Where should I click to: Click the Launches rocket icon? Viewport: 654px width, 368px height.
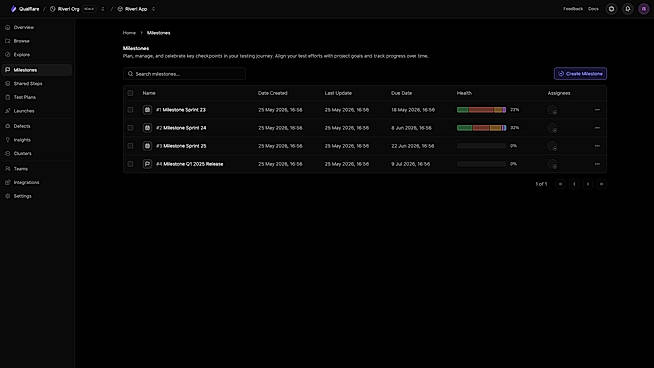click(x=8, y=111)
